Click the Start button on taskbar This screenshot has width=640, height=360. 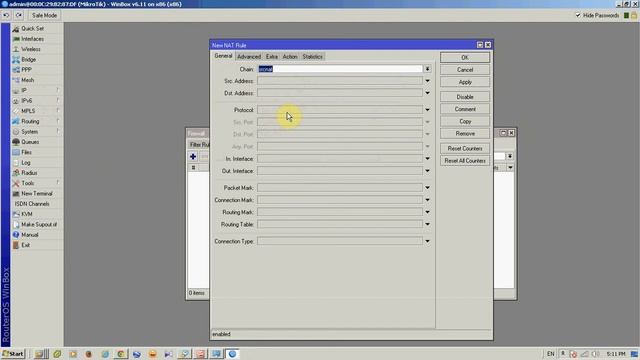pos(13,354)
